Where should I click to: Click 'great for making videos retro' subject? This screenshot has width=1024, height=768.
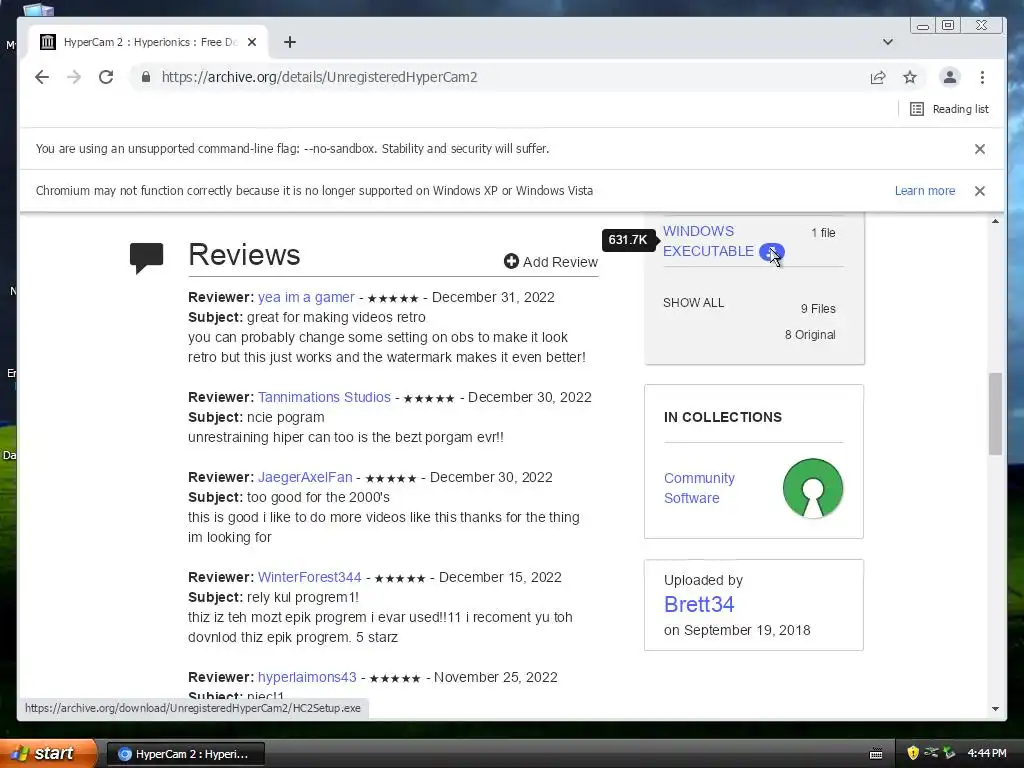click(336, 317)
